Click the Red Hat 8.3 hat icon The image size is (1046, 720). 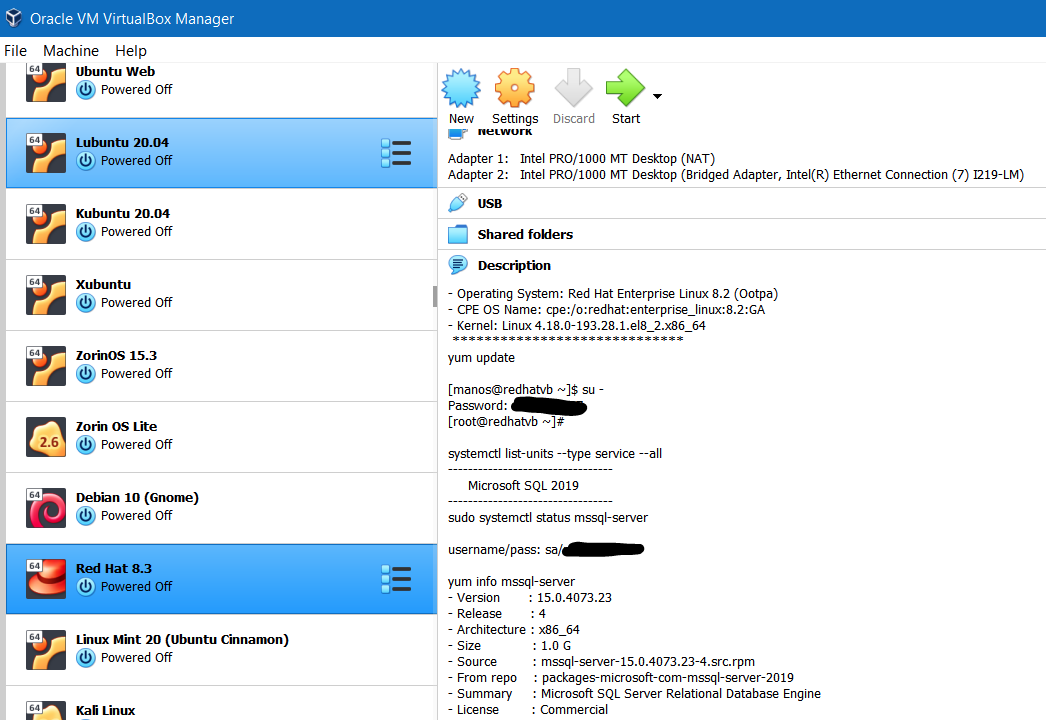point(46,579)
